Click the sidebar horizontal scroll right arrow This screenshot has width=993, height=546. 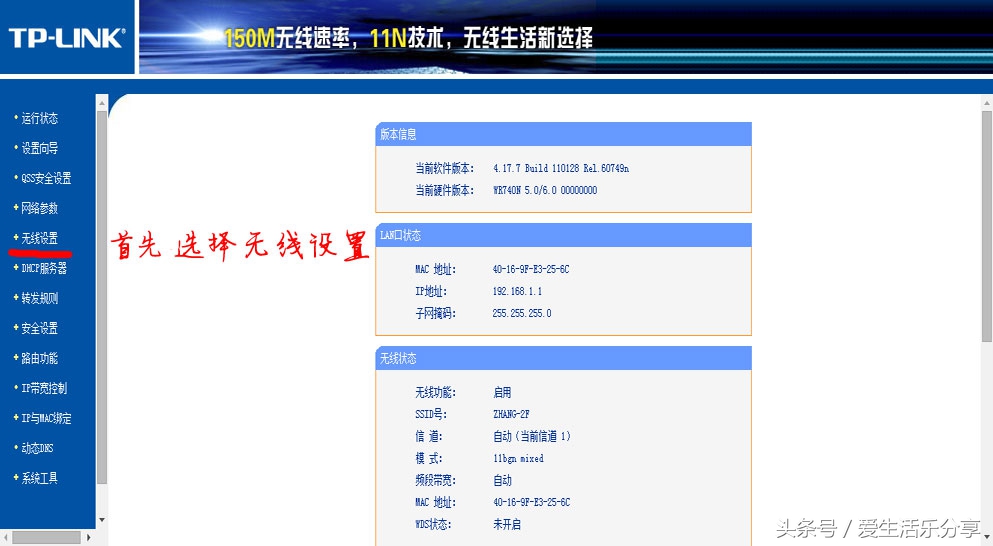(89, 537)
